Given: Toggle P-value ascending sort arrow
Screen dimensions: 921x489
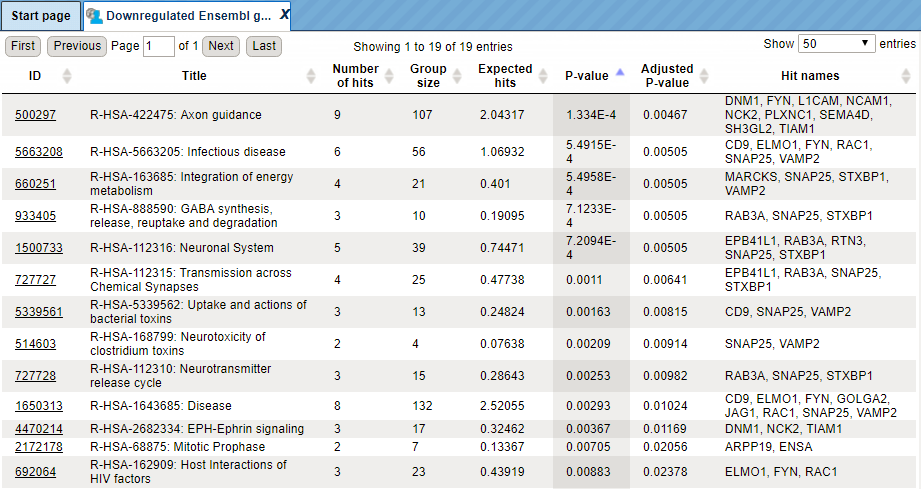Looking at the screenshot, I should coord(620,72).
